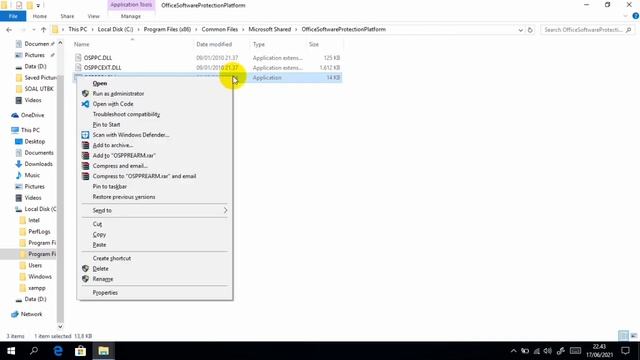The image size is (640, 360).
Task: Choose Paste in the context menu
Action: coord(99,245)
